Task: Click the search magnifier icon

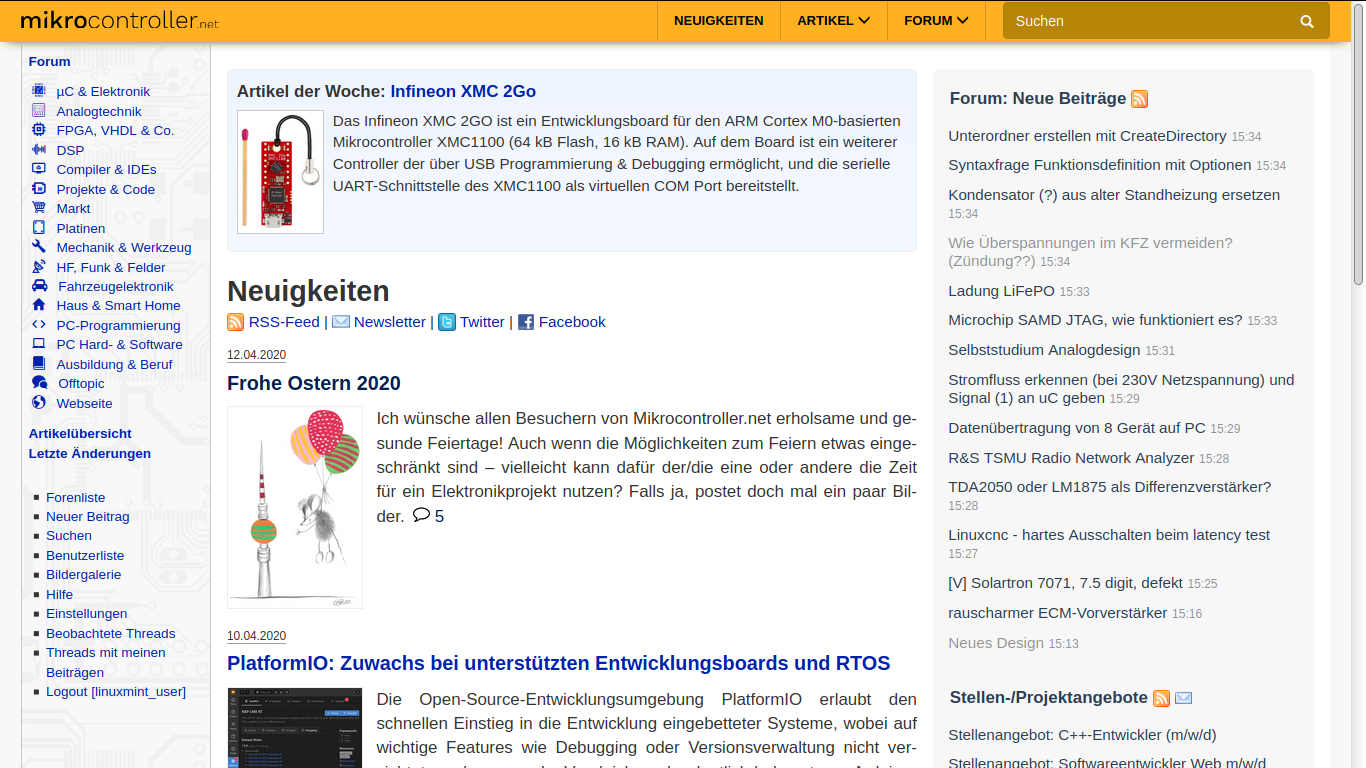Action: (x=1307, y=21)
